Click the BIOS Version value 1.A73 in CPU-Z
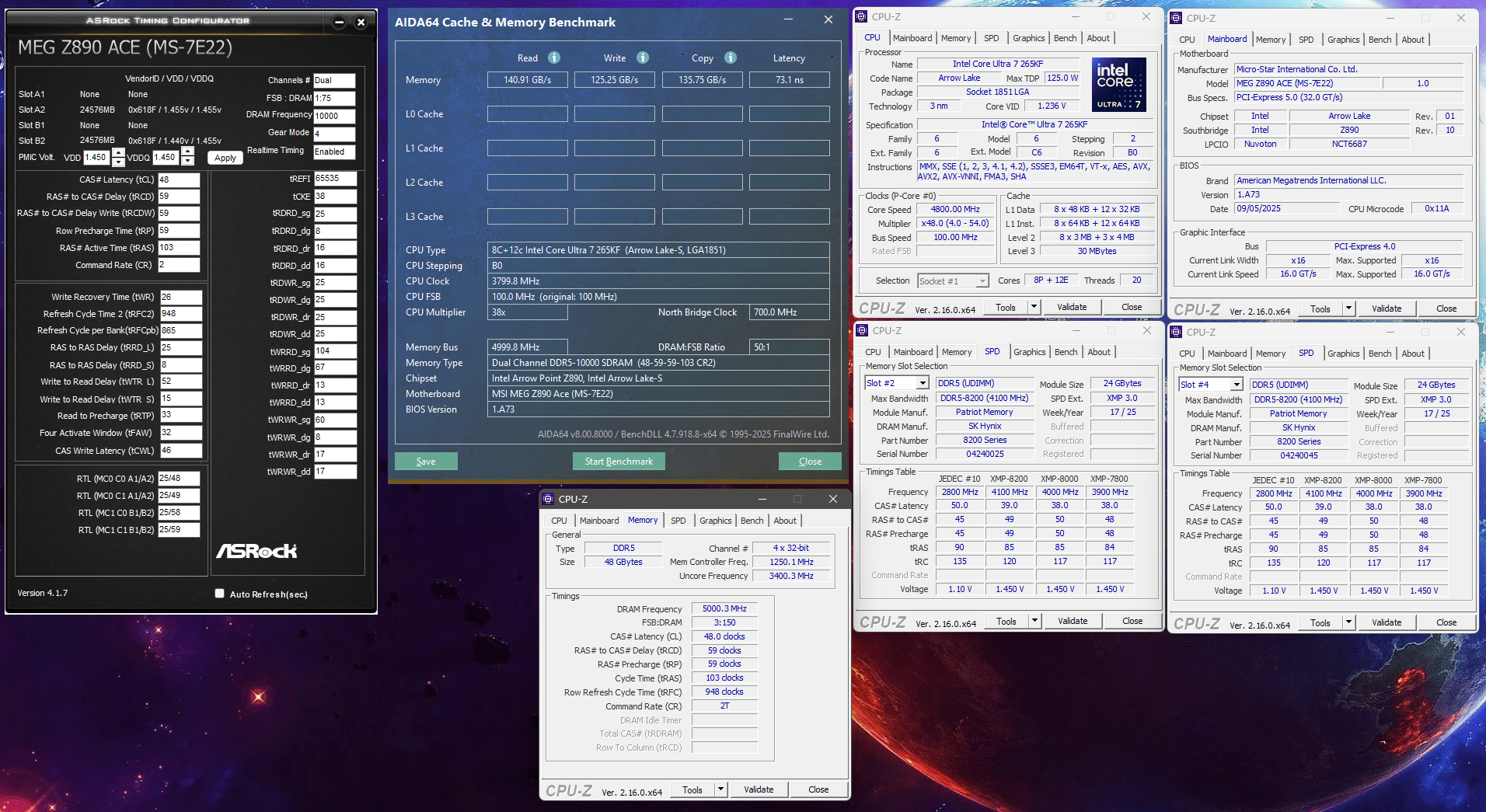1486x812 pixels. 1350,194
